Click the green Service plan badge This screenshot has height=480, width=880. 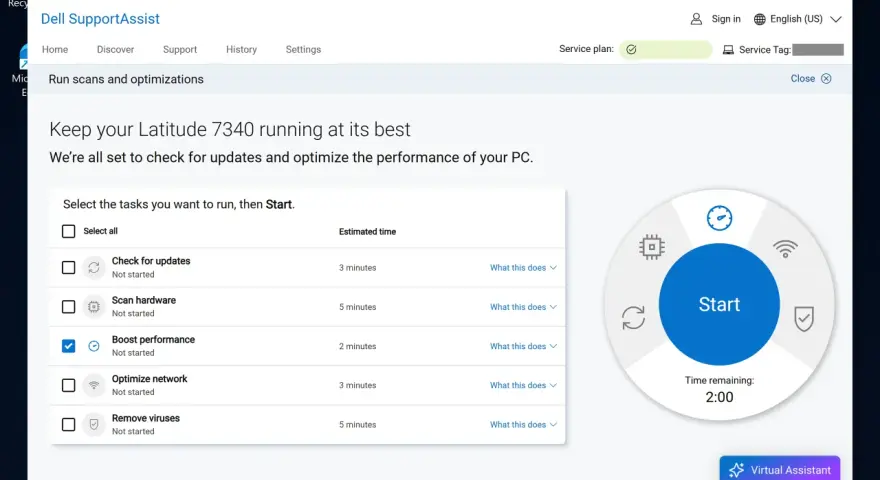point(666,49)
